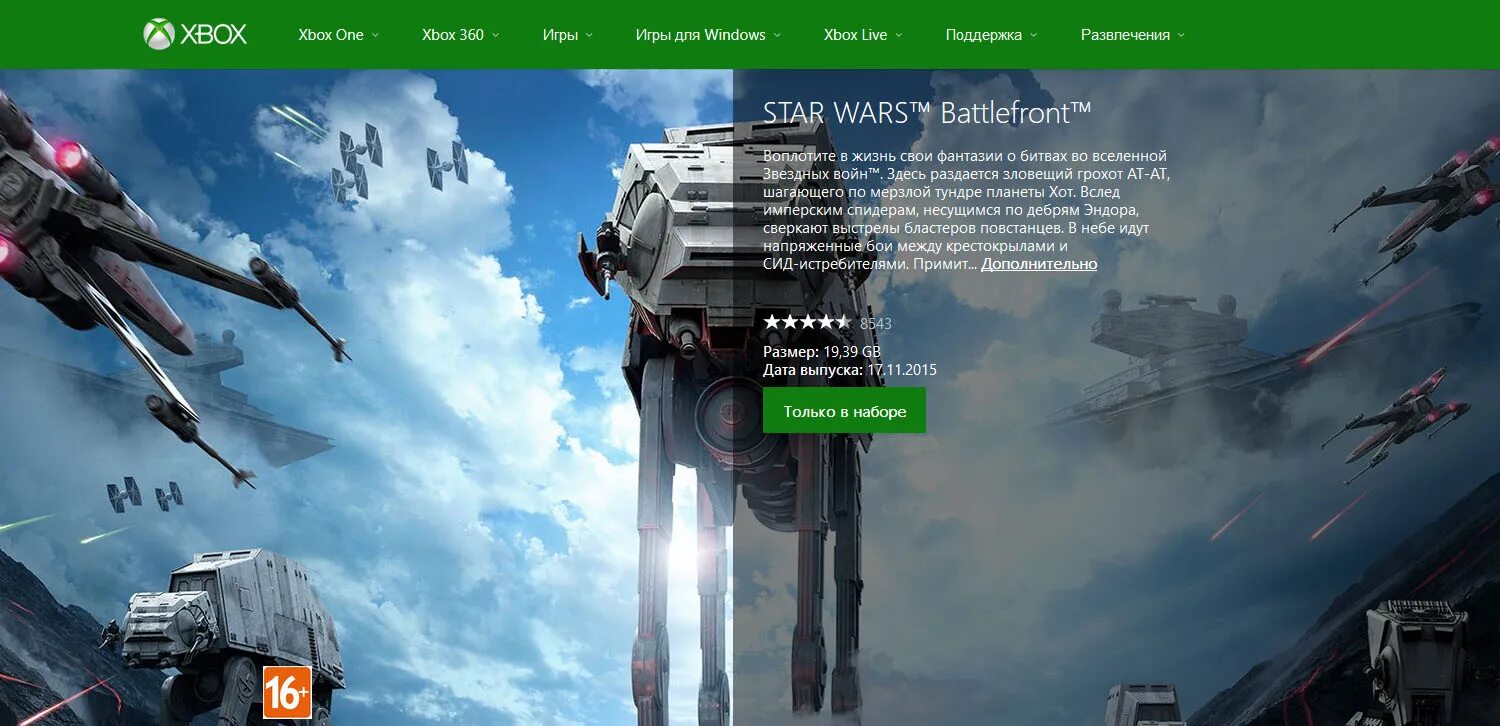The image size is (1500, 726).
Task: Click the 8543 reviews count
Action: (x=876, y=324)
